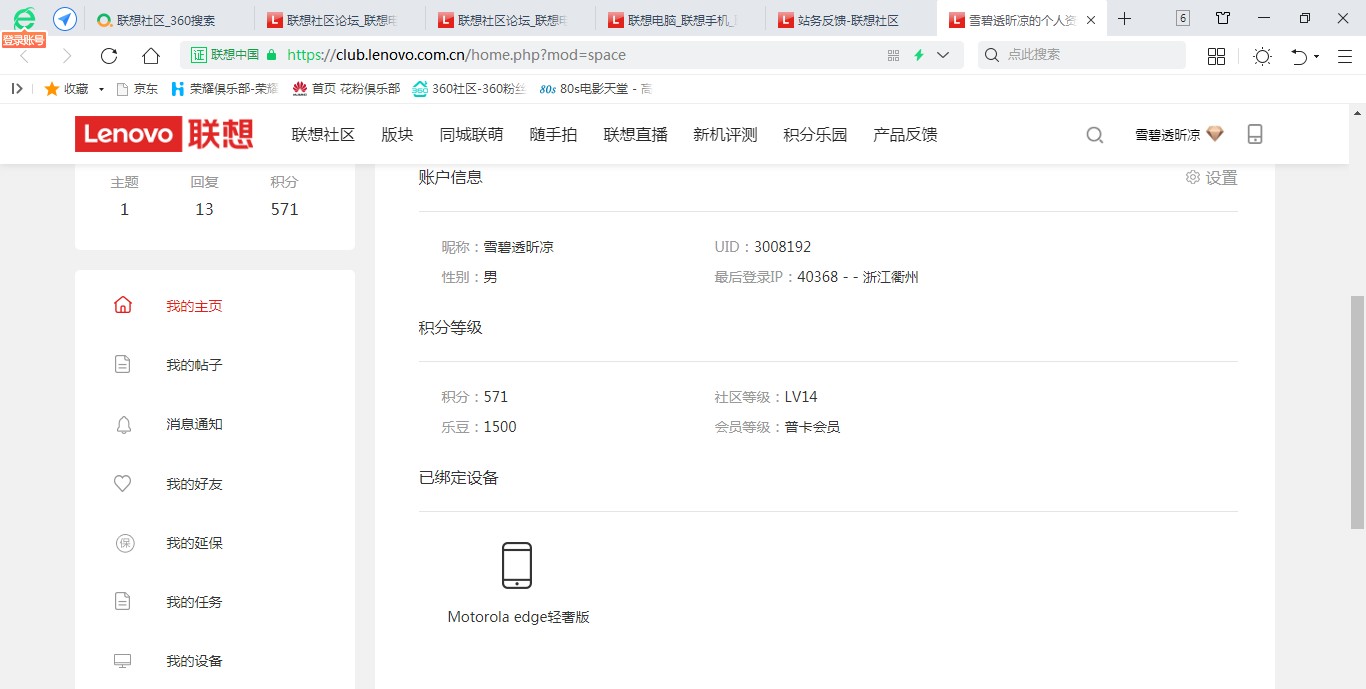Expand the undo closed tab dropdown arrow
This screenshot has height=689, width=1366.
(x=1316, y=56)
